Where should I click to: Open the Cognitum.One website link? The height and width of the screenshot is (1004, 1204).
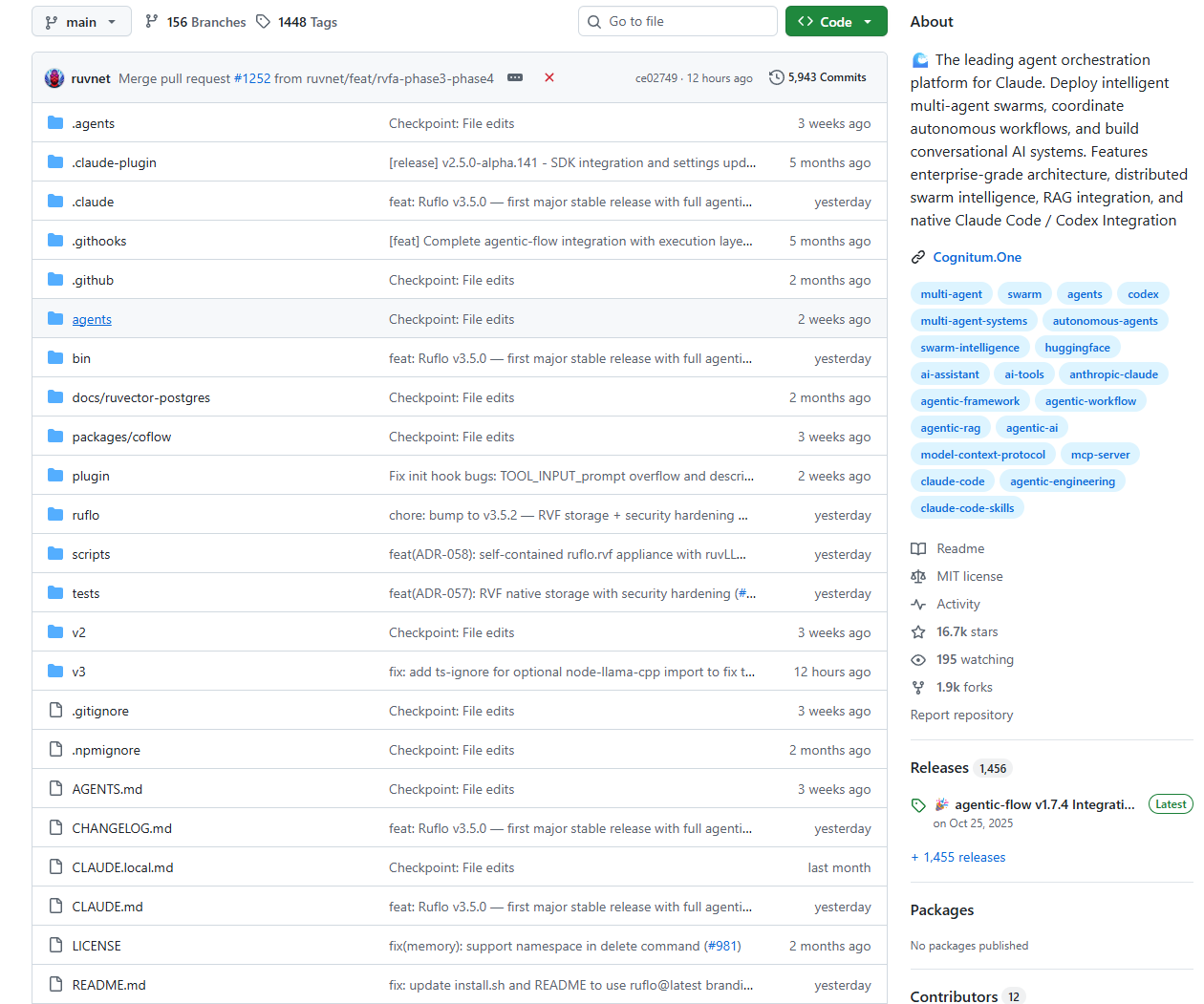977,257
